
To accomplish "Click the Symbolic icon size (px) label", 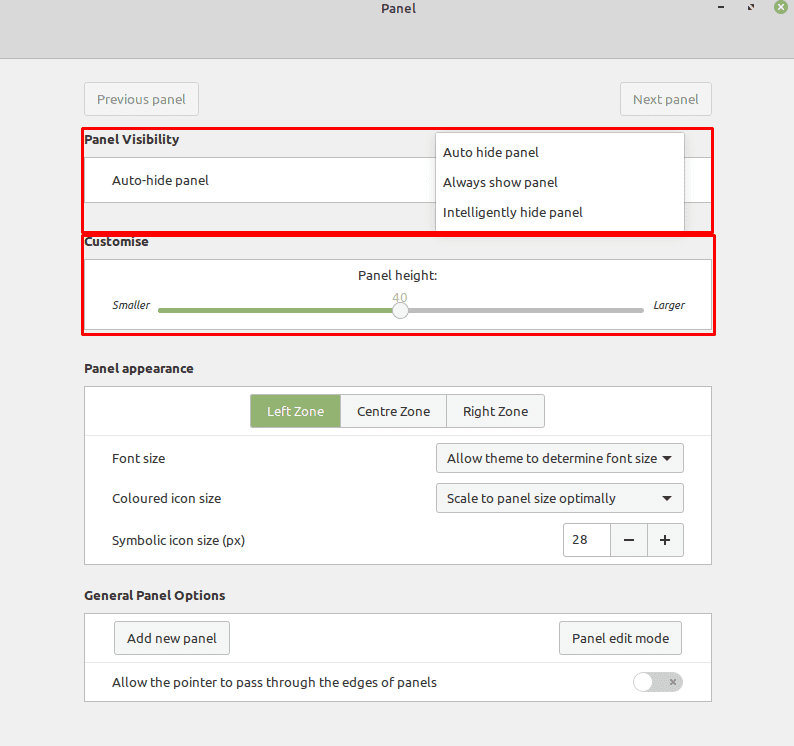I will click(x=178, y=540).
